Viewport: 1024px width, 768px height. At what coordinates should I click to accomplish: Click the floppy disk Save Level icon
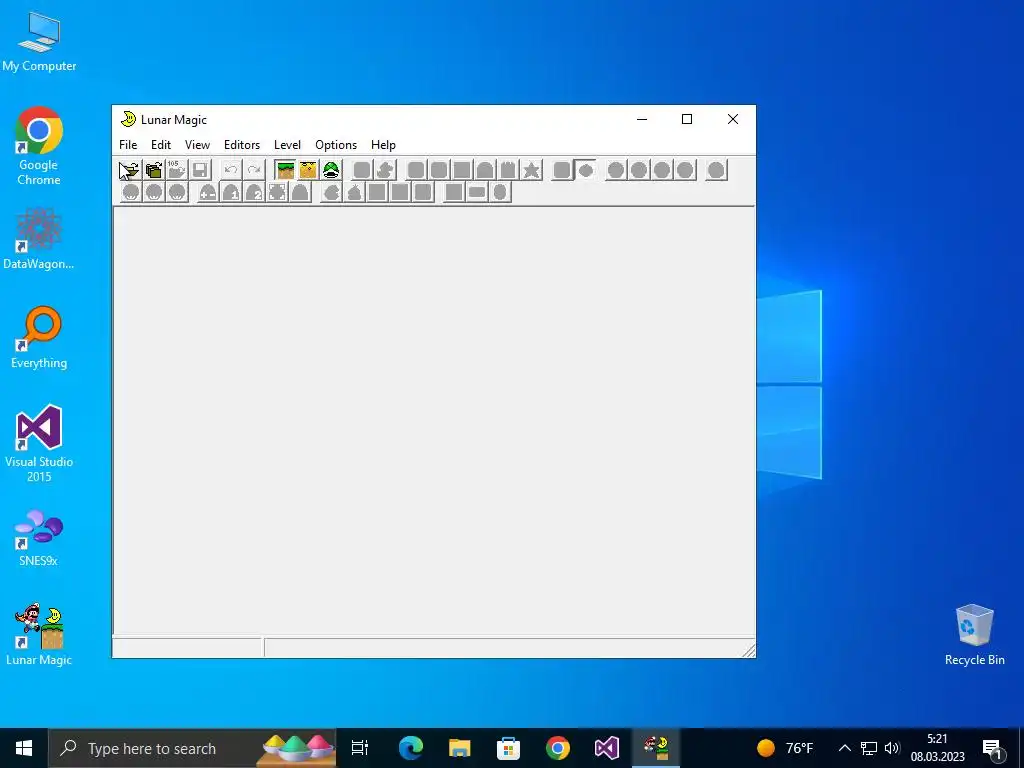point(200,170)
